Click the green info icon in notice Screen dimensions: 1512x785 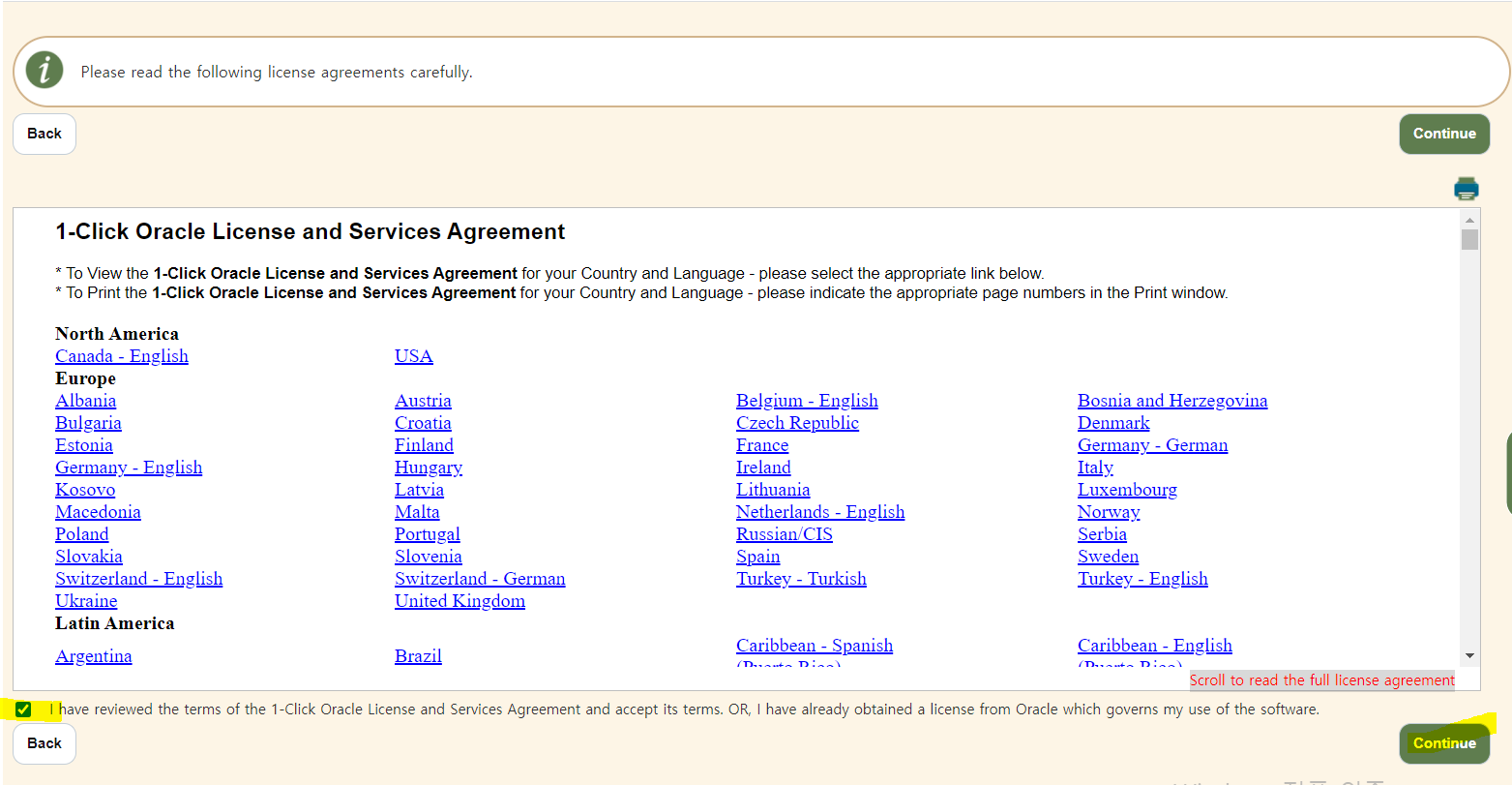tap(44, 71)
